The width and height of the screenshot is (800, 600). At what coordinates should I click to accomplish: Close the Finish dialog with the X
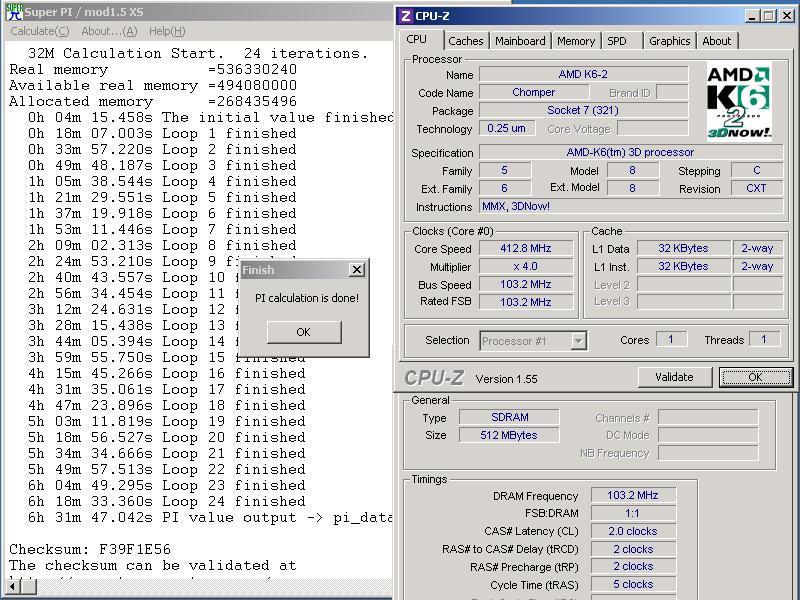pyautogui.click(x=357, y=270)
